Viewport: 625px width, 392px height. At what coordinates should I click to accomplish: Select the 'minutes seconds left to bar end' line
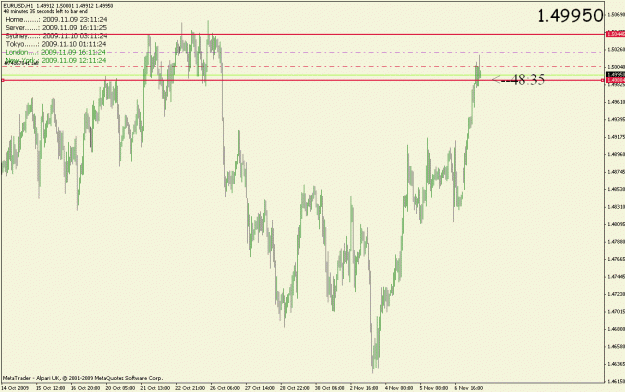(45, 12)
